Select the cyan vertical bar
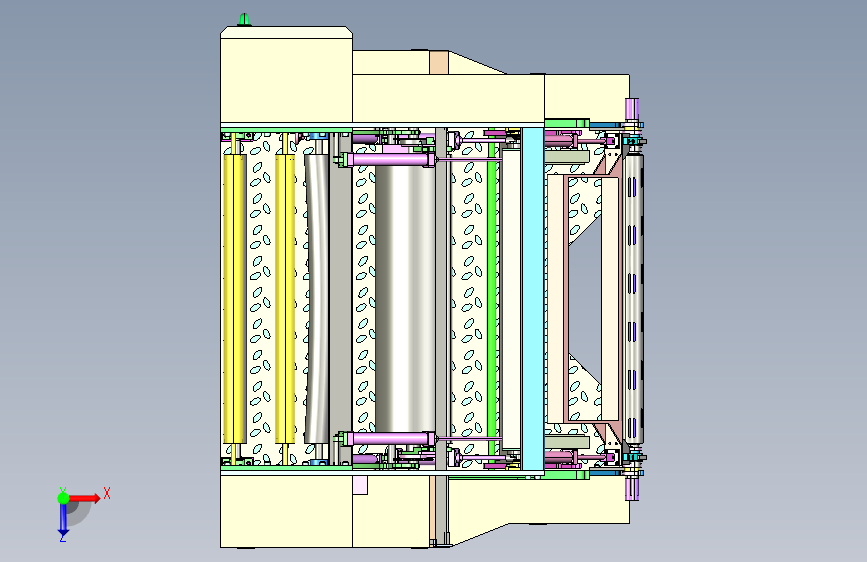This screenshot has height=562, width=867. pyautogui.click(x=533, y=299)
